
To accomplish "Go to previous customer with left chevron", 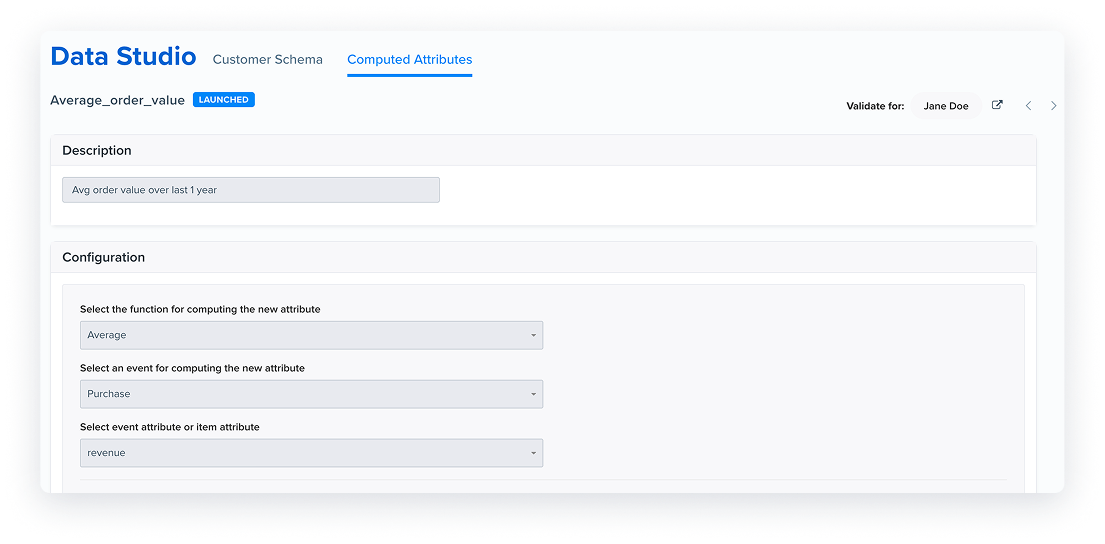I will (x=1028, y=106).
